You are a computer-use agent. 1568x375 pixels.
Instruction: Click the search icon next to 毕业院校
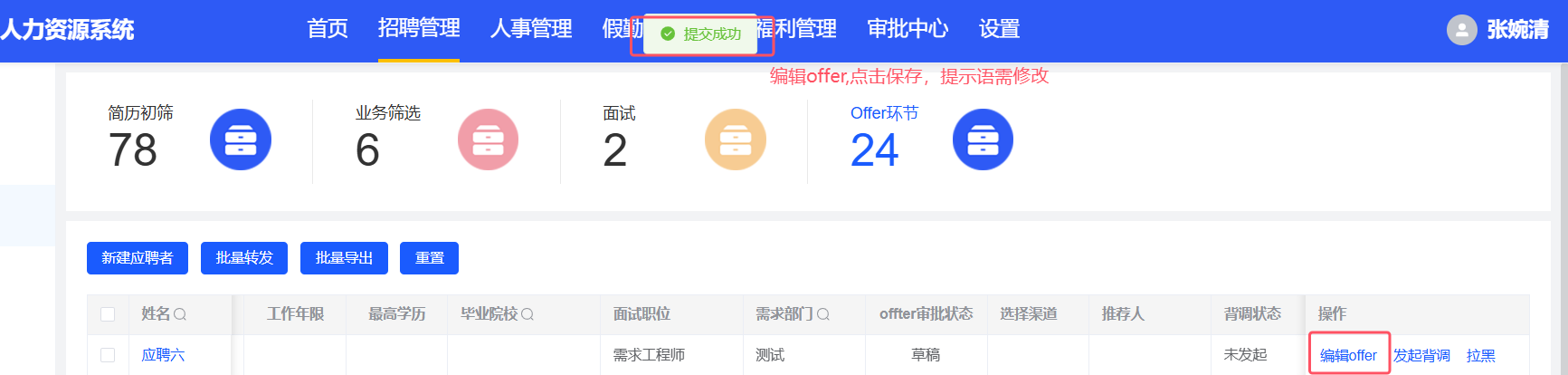(x=527, y=314)
